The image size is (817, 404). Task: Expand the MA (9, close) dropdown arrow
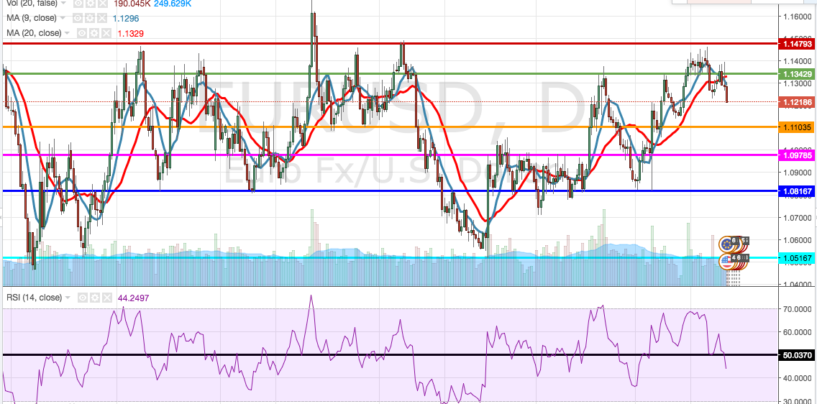coord(63,18)
